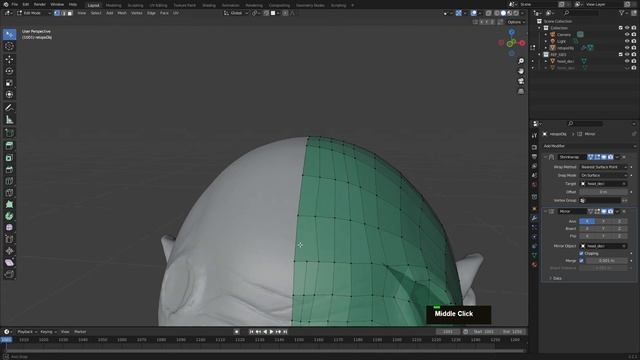
Task: Jump to the timeline start frame
Action: click(x=251, y=332)
